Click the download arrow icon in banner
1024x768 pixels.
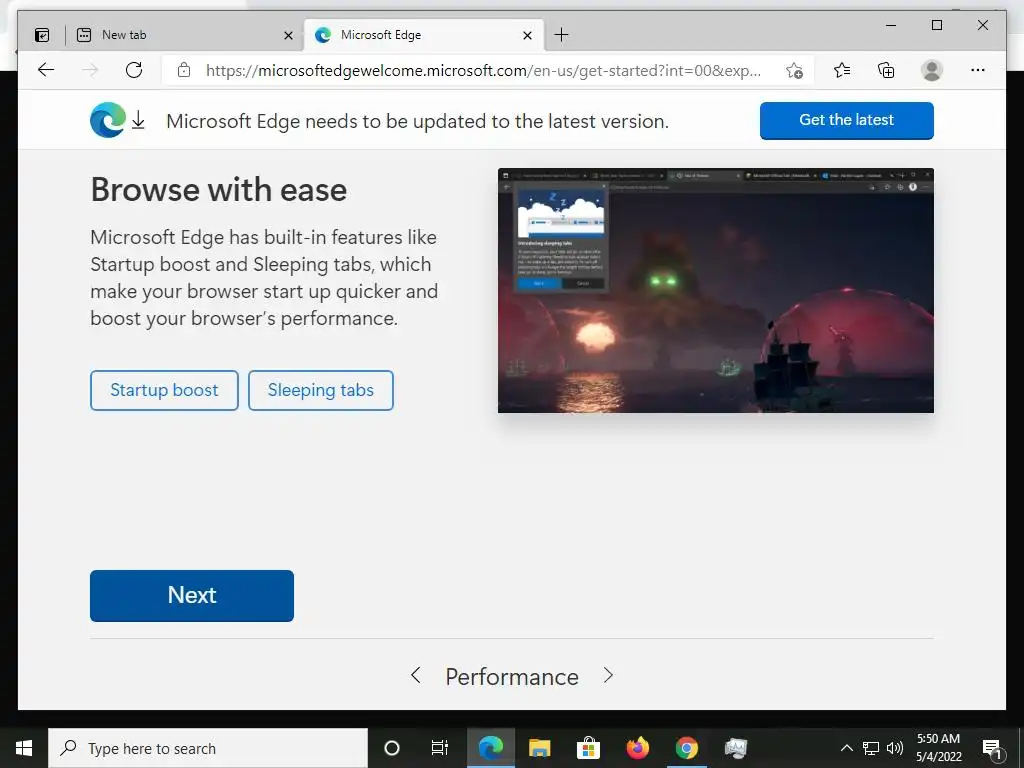coord(138,120)
